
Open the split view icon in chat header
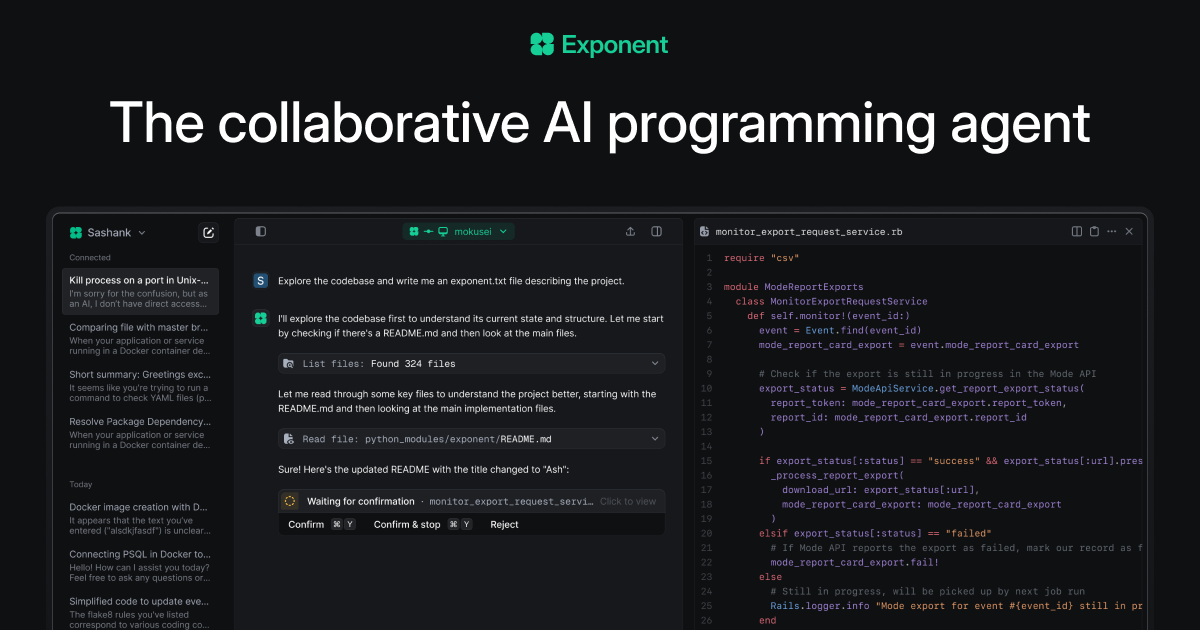[656, 231]
